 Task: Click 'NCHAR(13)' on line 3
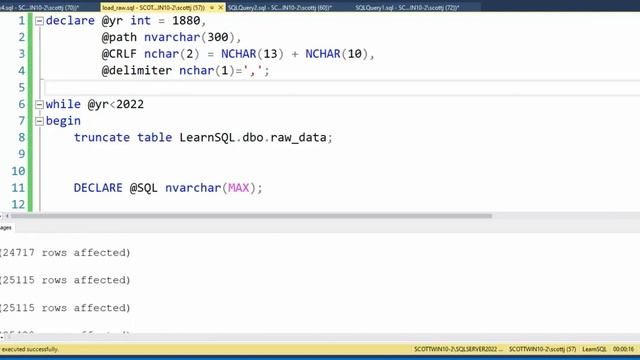252,54
